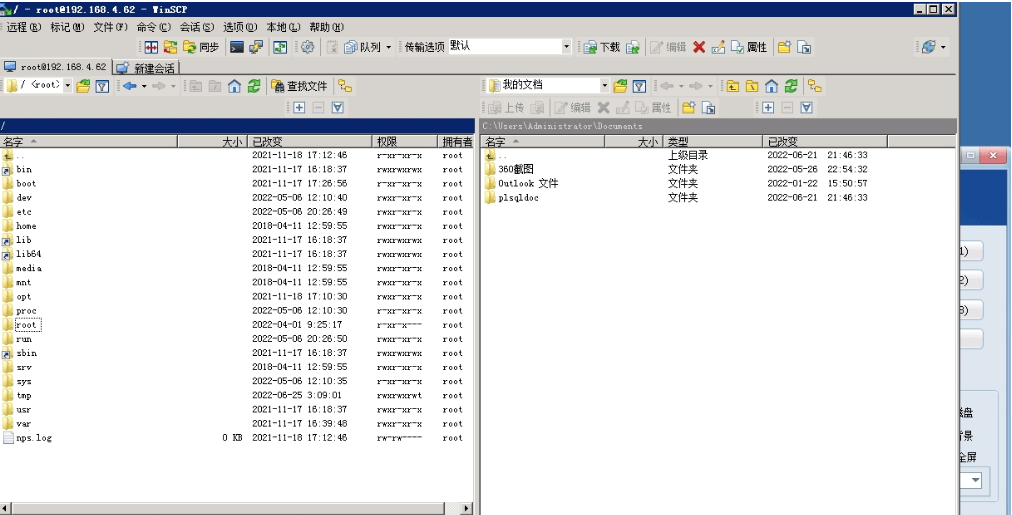Sort remote files by 权限 column

(405, 141)
